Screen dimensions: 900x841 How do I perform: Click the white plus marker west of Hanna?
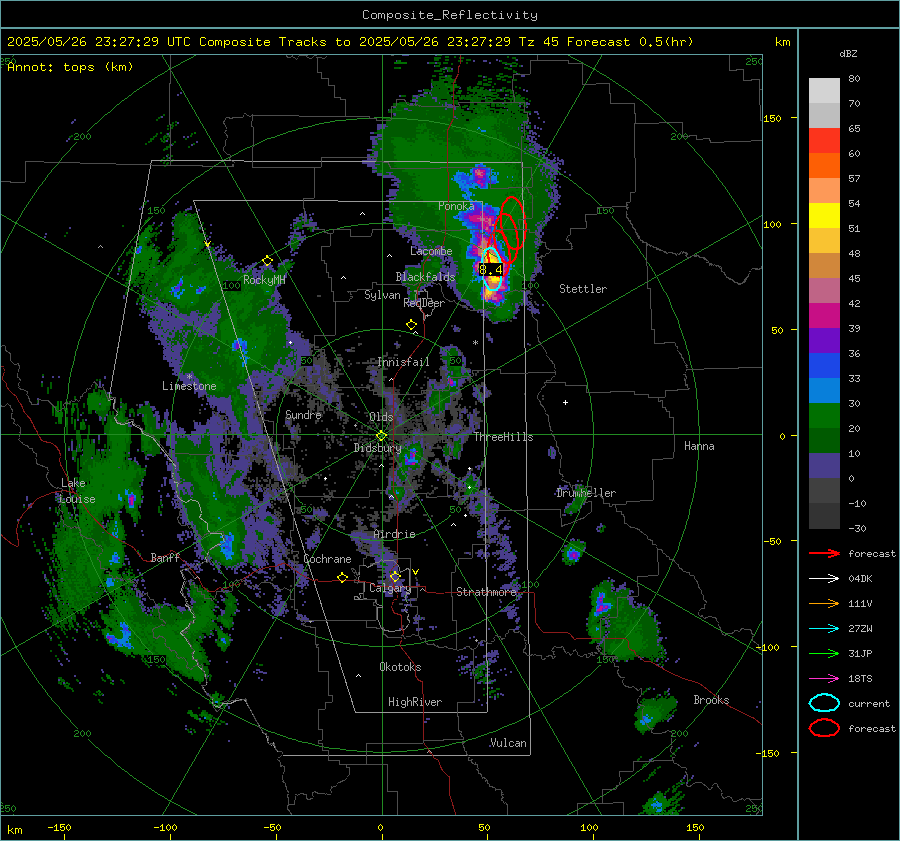pyautogui.click(x=565, y=402)
